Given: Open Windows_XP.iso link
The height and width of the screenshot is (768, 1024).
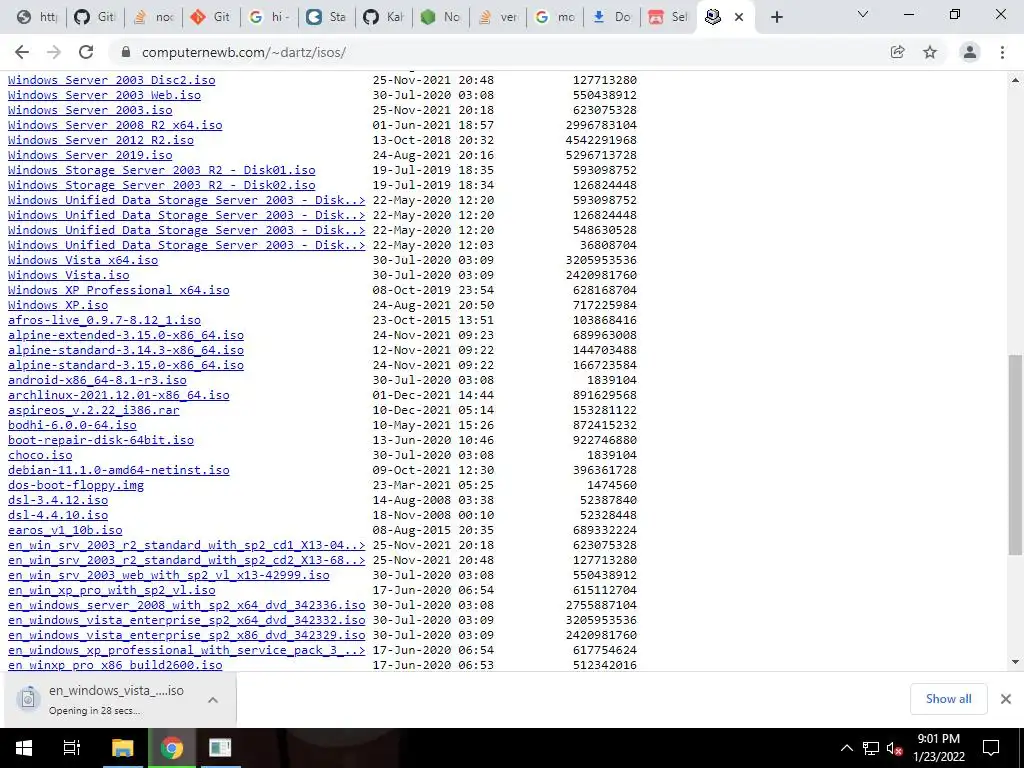Looking at the screenshot, I should 58,305.
